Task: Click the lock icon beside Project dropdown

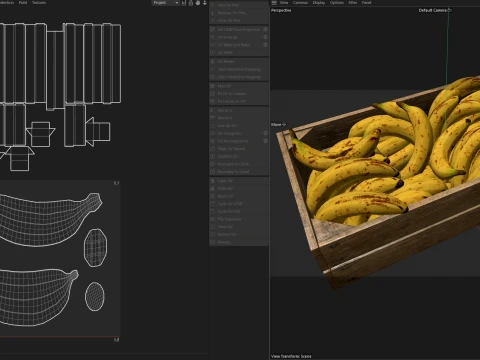Action: pyautogui.click(x=191, y=3)
